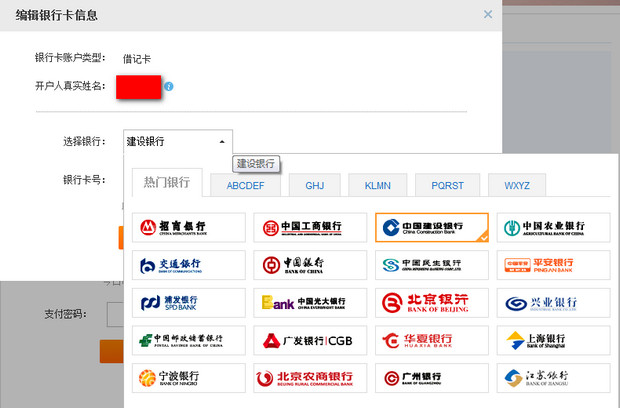The width and height of the screenshot is (620, 408).
Task: Select Bank of China 中国银行
Action: click(310, 265)
